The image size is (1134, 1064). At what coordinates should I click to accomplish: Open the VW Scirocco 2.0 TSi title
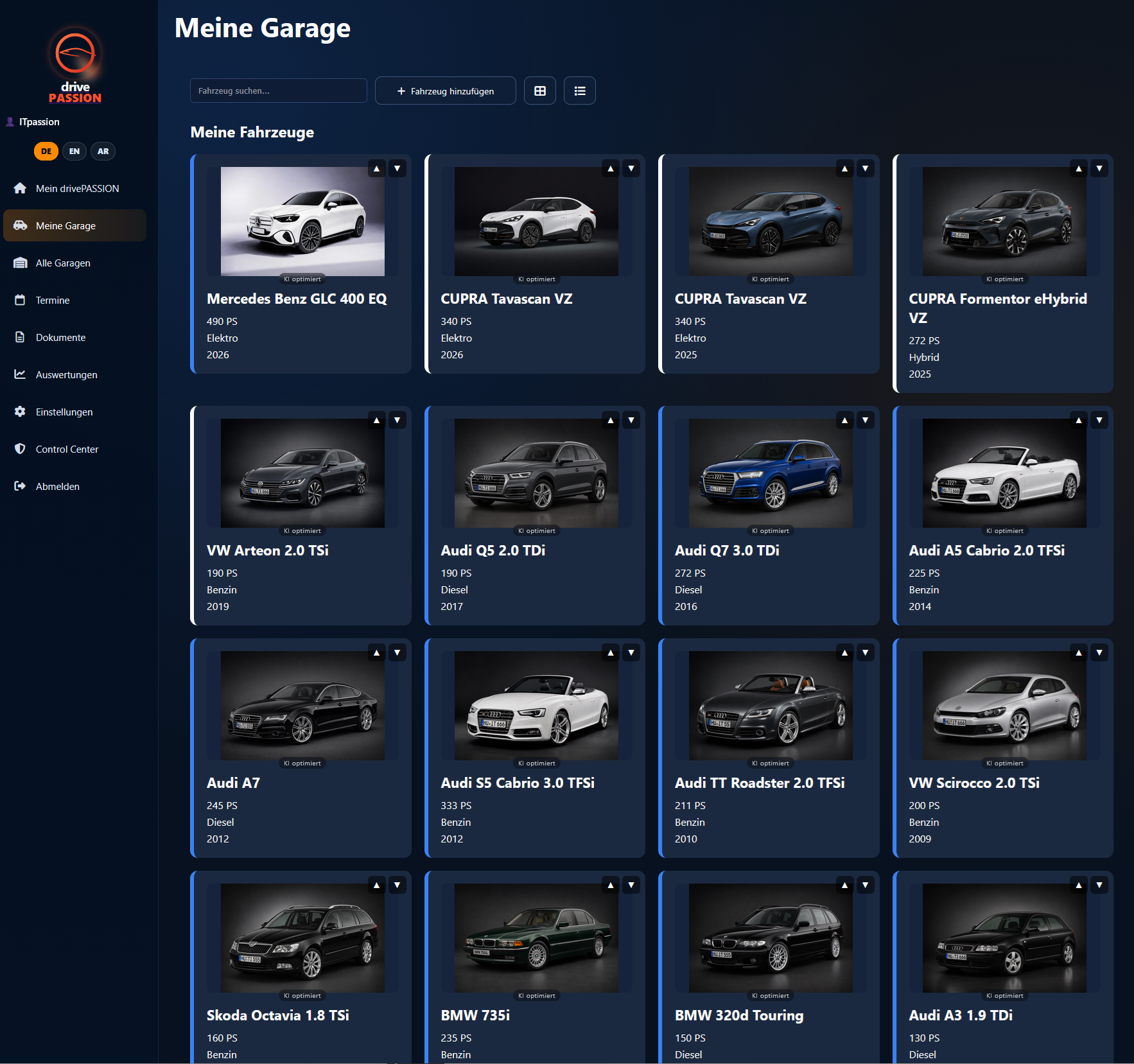tap(974, 783)
